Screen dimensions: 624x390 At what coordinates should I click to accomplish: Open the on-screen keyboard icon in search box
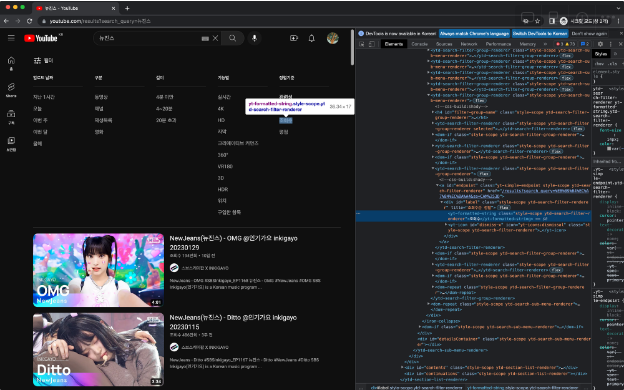click(205, 39)
